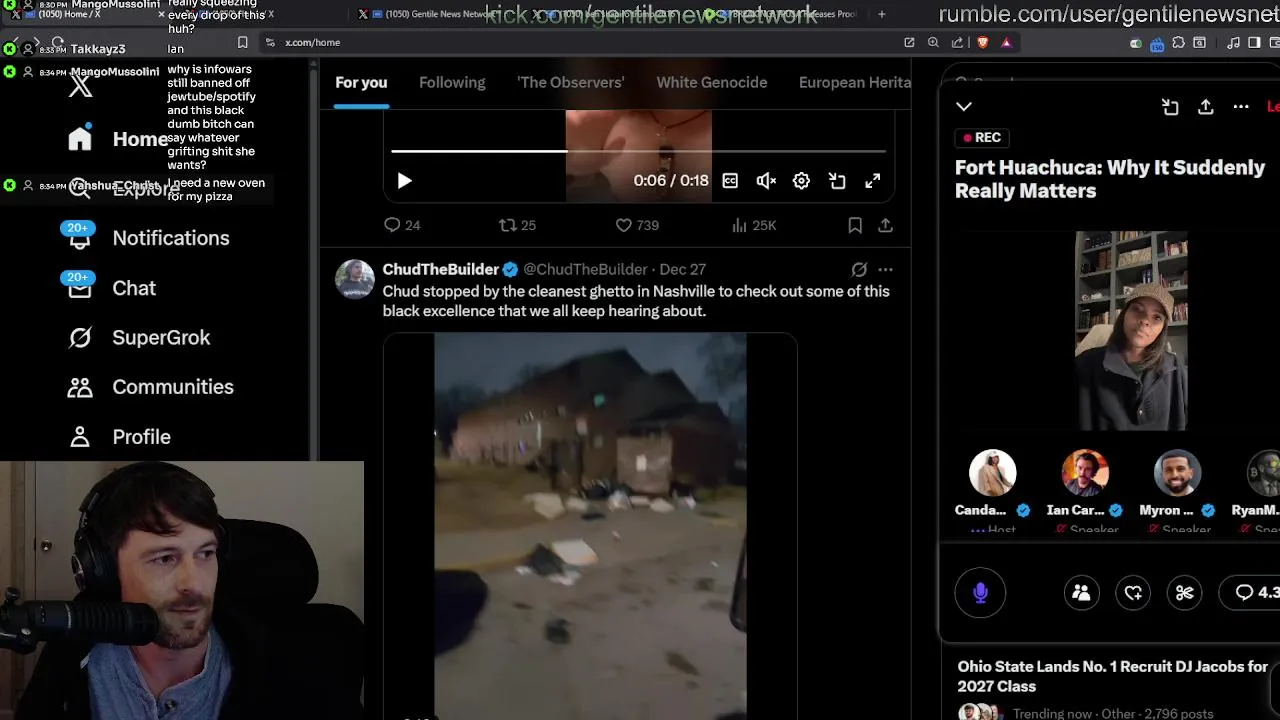Click the ChudTheBuilder display name

click(x=441, y=269)
